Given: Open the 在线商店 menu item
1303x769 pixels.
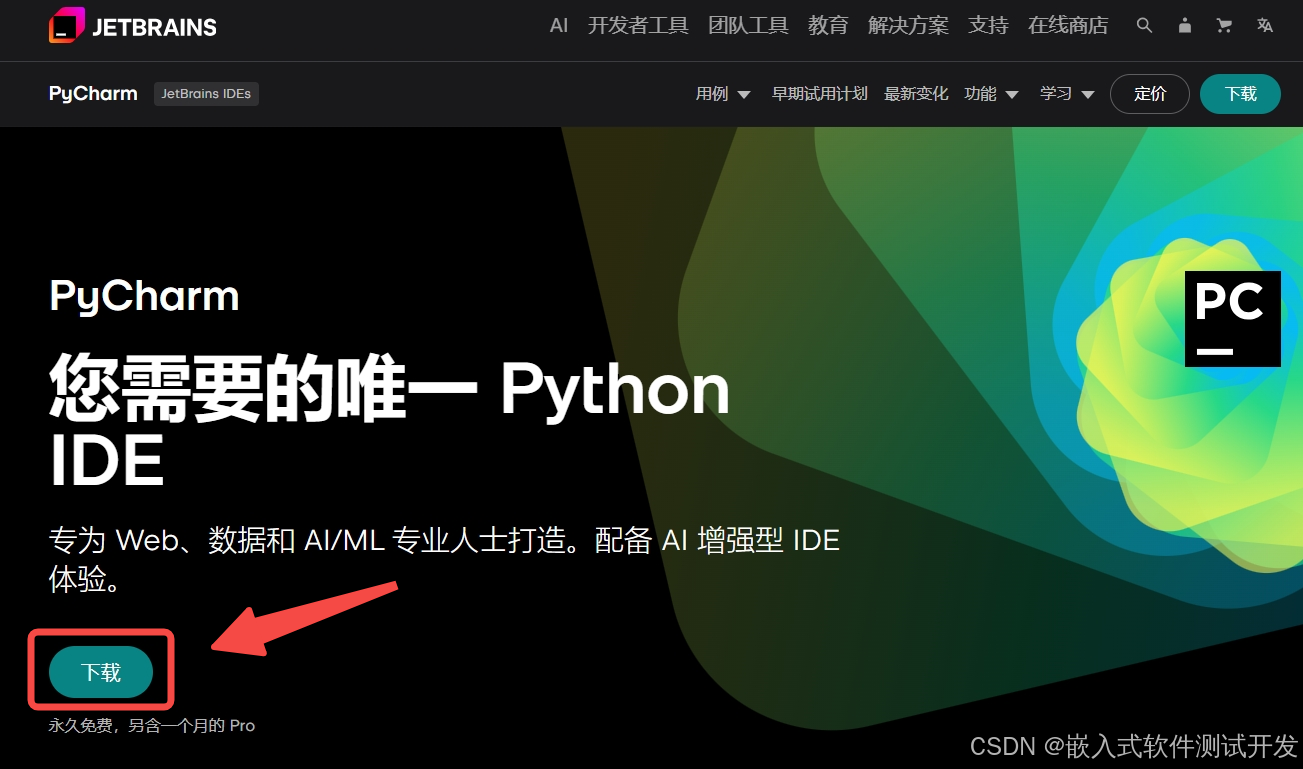Looking at the screenshot, I should [x=1069, y=25].
